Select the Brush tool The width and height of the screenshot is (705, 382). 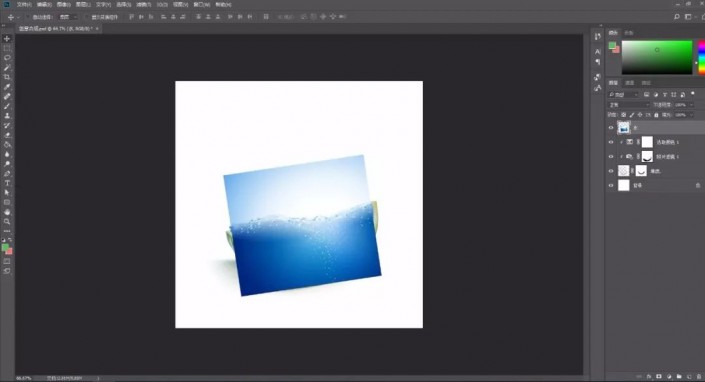[7, 106]
